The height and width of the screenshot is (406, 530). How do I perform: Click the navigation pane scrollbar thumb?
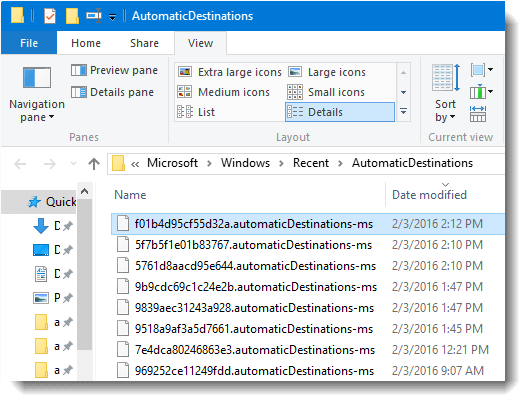(x=85, y=274)
